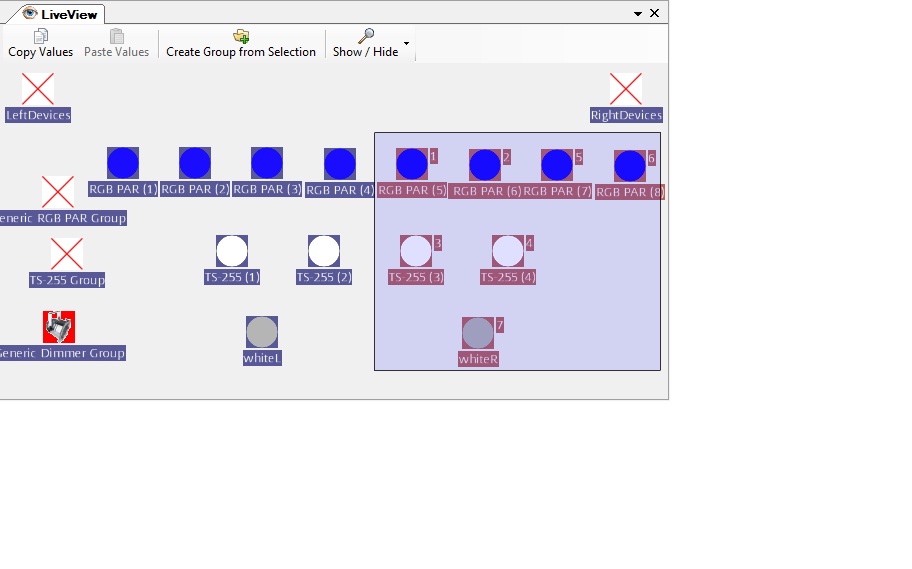Select the TS-255 (2) fixture
The width and height of the screenshot is (912, 569).
click(x=324, y=251)
